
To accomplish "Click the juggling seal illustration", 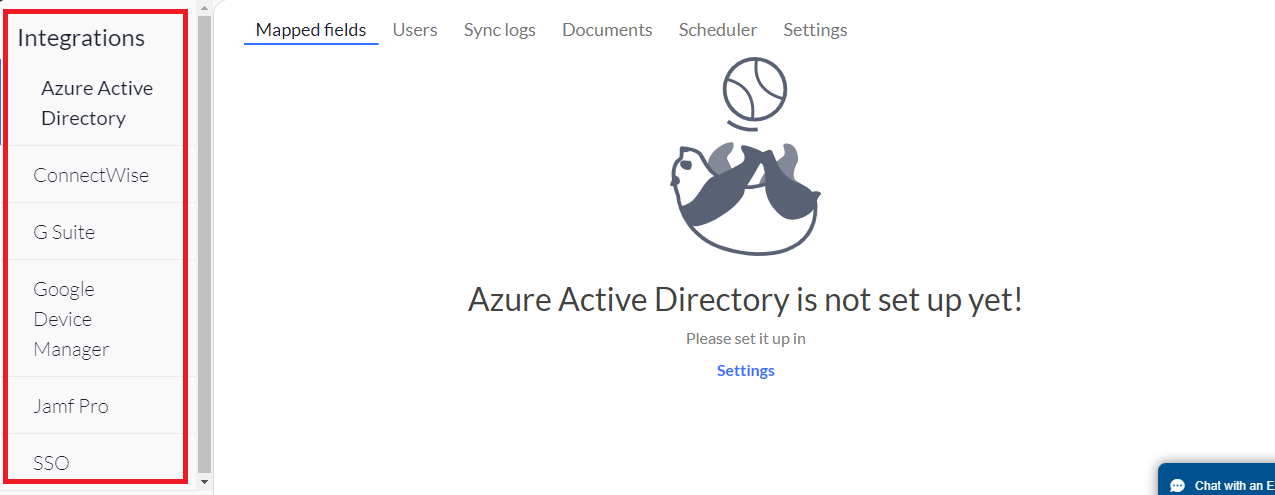I will coord(745,157).
